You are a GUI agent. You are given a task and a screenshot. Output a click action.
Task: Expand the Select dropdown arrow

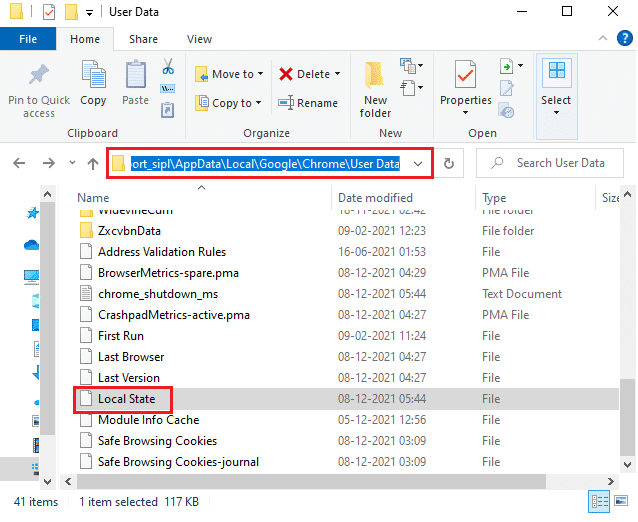(x=556, y=113)
